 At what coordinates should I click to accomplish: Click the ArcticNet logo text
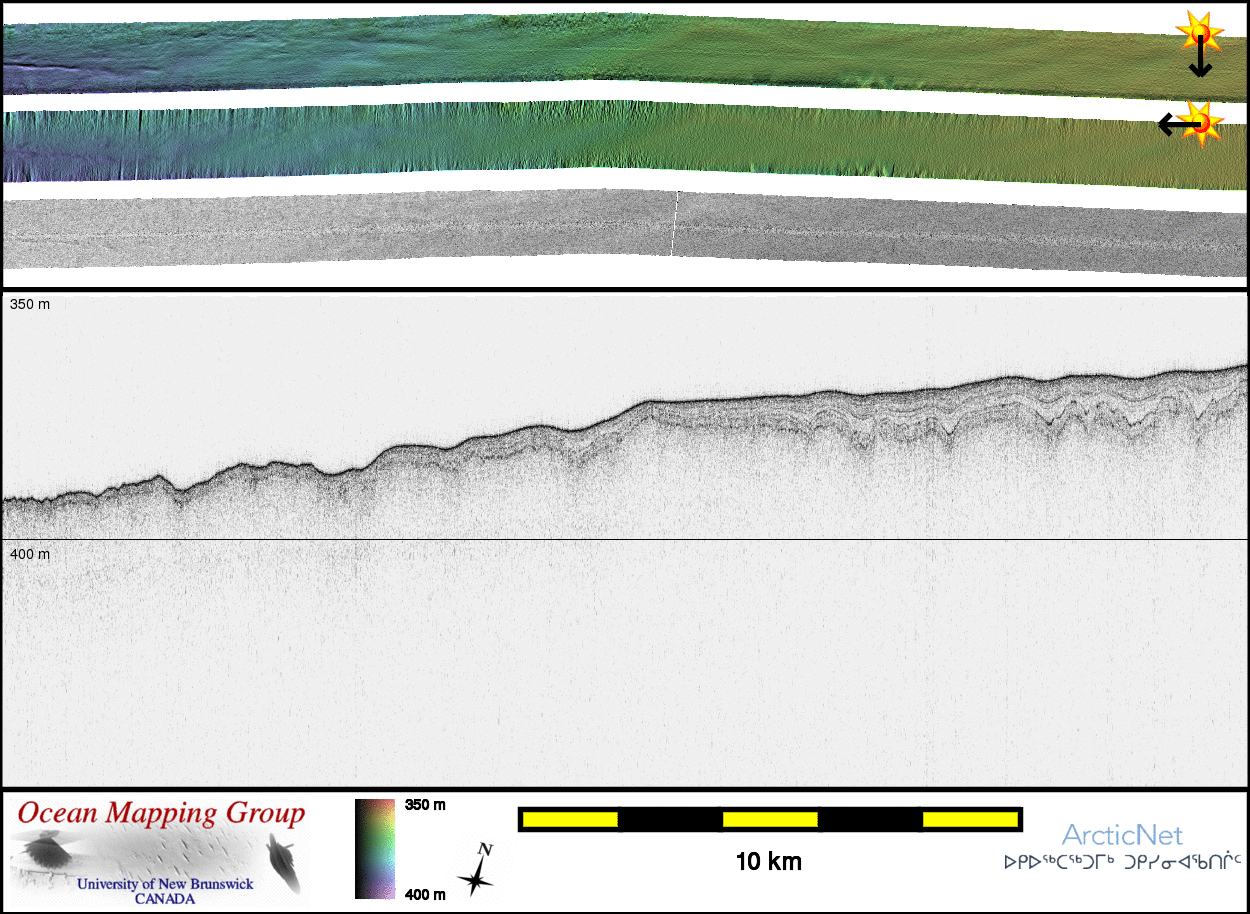[x=1122, y=835]
